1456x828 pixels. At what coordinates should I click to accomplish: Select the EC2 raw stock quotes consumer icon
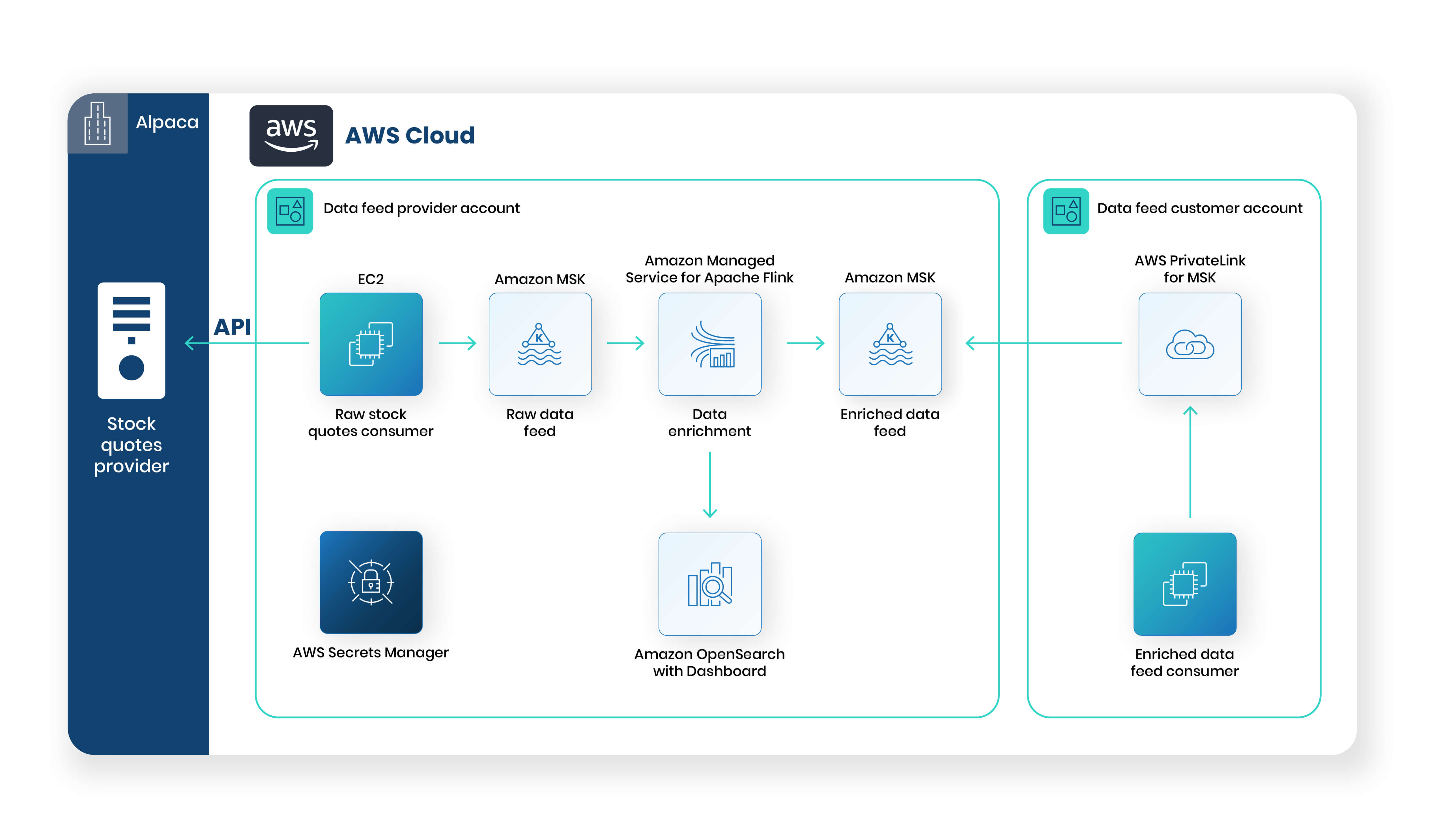(x=371, y=344)
